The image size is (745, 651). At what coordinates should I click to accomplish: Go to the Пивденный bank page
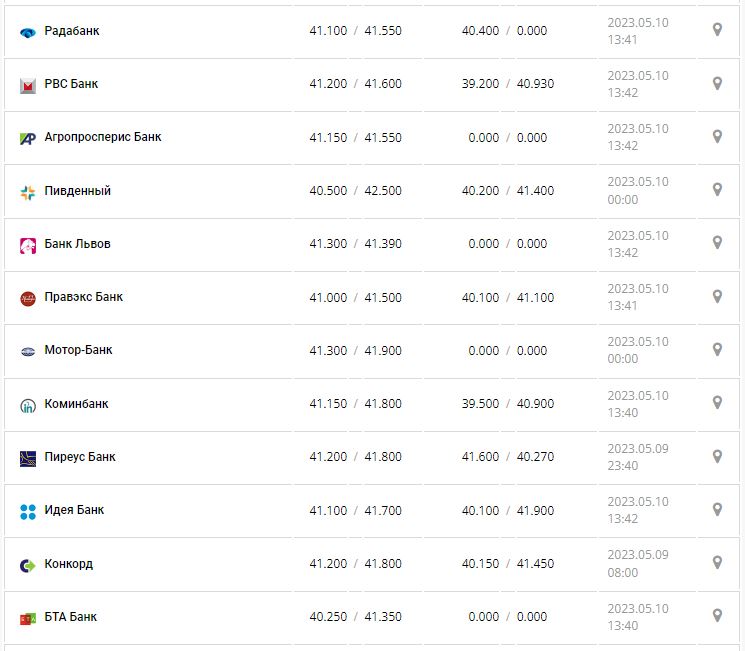pos(78,191)
